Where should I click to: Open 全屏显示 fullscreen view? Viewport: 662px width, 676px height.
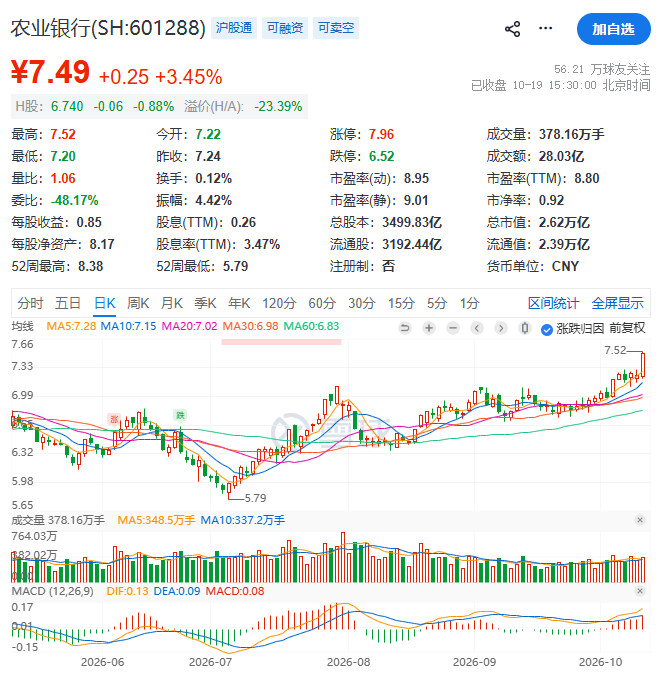point(617,303)
